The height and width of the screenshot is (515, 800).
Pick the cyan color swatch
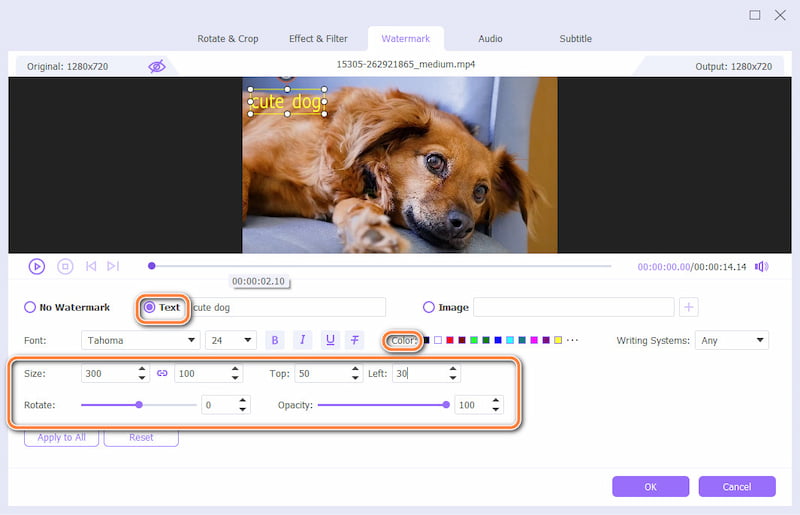click(510, 340)
